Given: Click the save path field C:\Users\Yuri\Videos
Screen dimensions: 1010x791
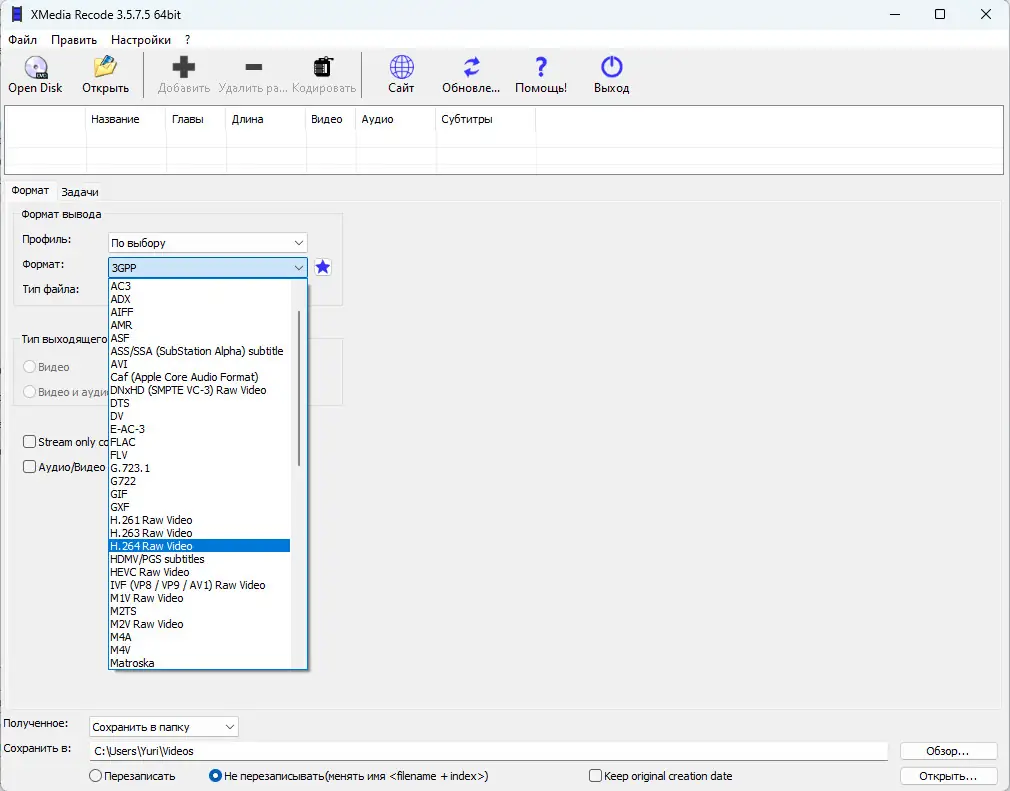Looking at the screenshot, I should (488, 751).
